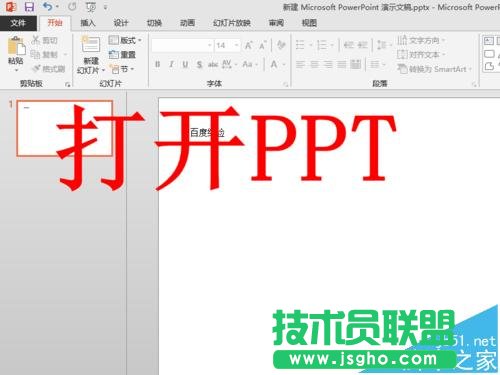The image size is (500, 375).
Task: Click the numbered list icon
Action: tap(322, 45)
